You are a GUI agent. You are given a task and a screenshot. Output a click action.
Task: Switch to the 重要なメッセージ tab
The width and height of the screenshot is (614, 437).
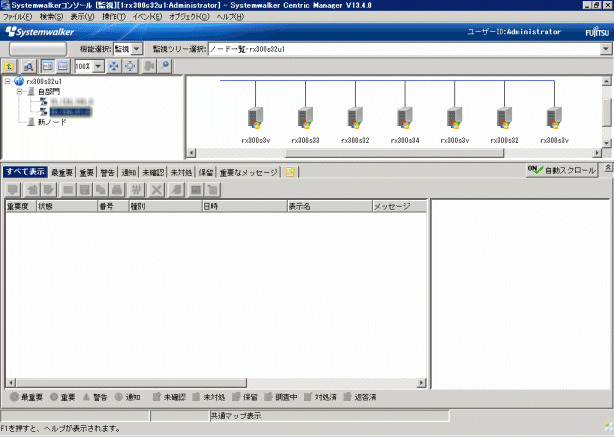click(x=249, y=172)
